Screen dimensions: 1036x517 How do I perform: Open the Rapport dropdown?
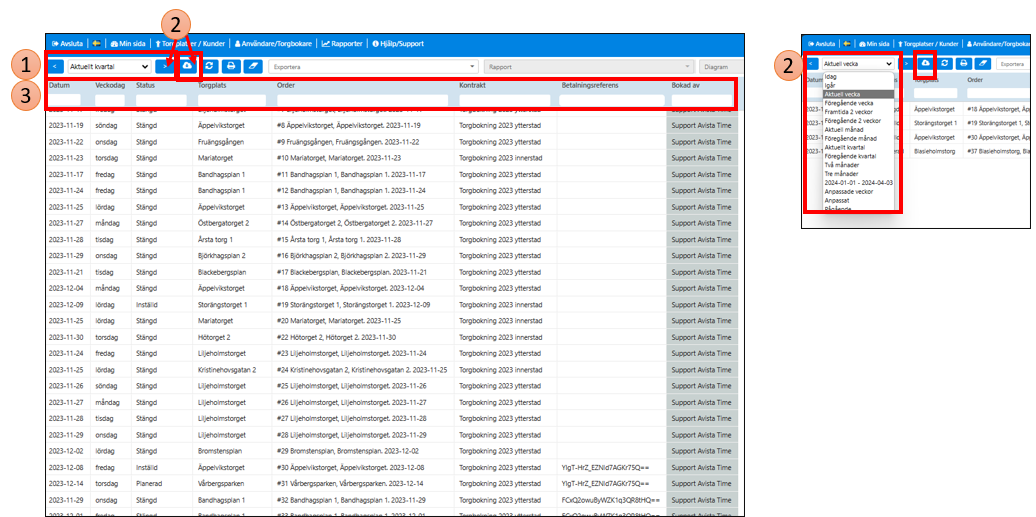point(589,66)
